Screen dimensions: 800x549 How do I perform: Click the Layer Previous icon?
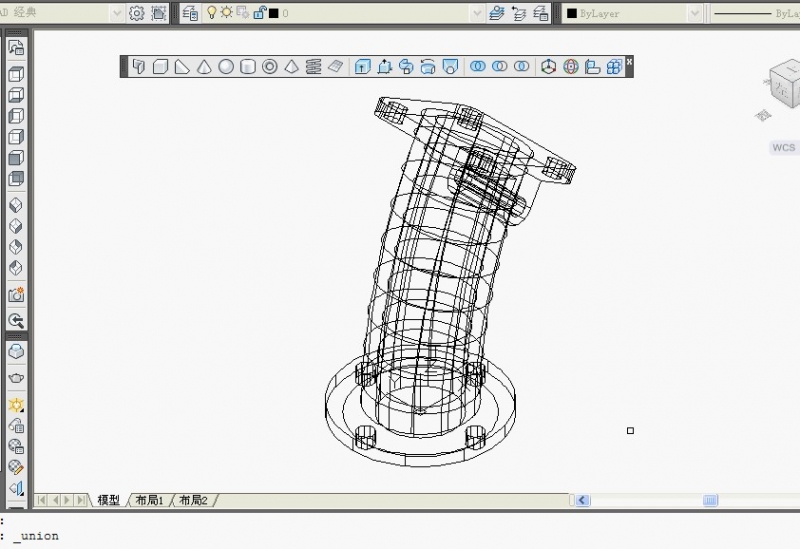(519, 13)
